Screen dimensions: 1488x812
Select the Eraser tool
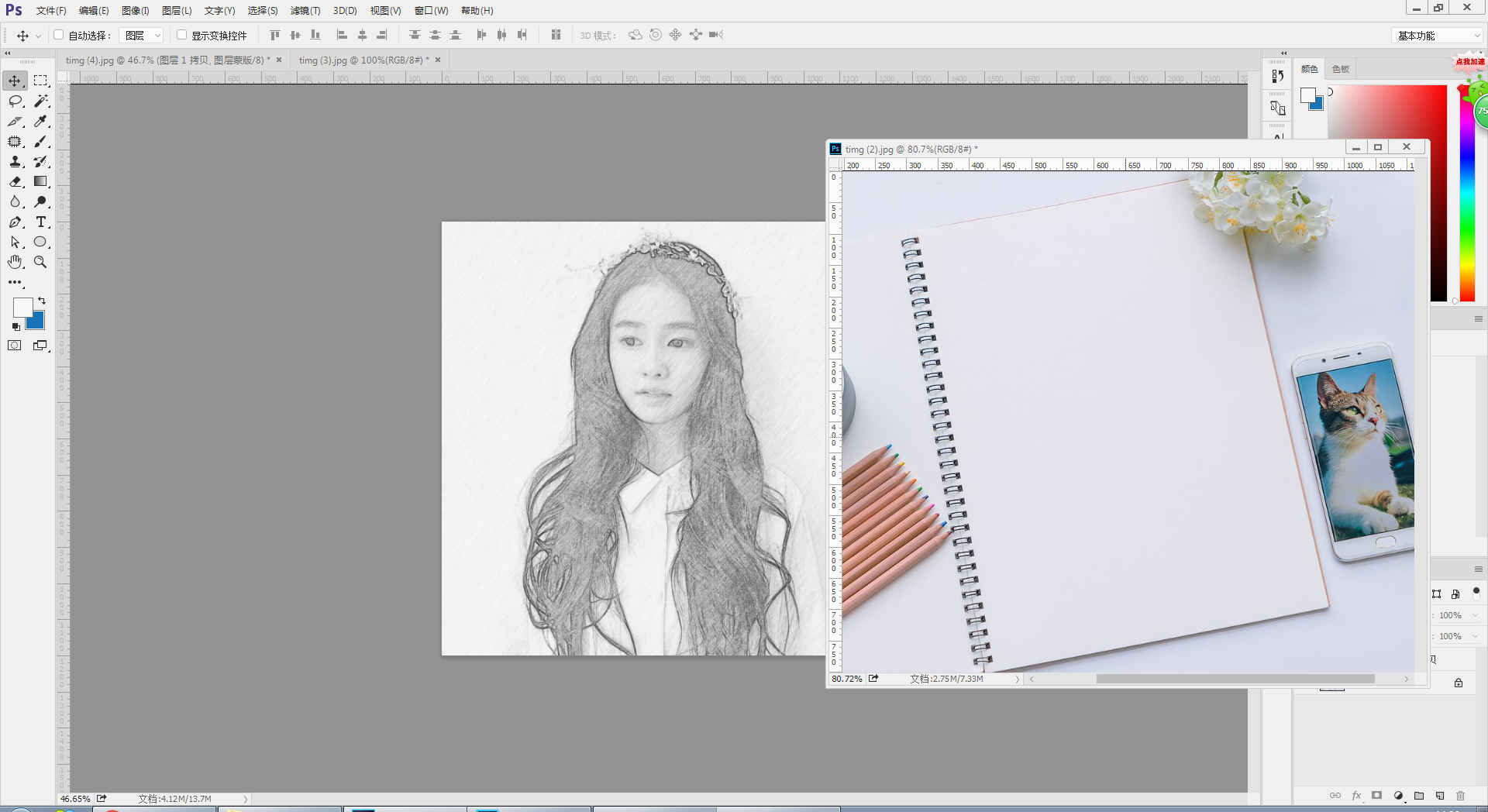click(15, 181)
